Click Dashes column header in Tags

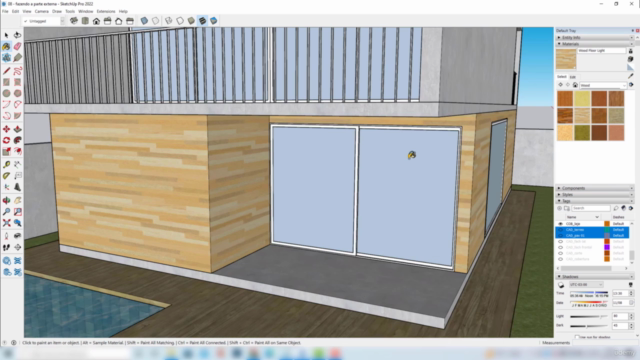(618, 217)
